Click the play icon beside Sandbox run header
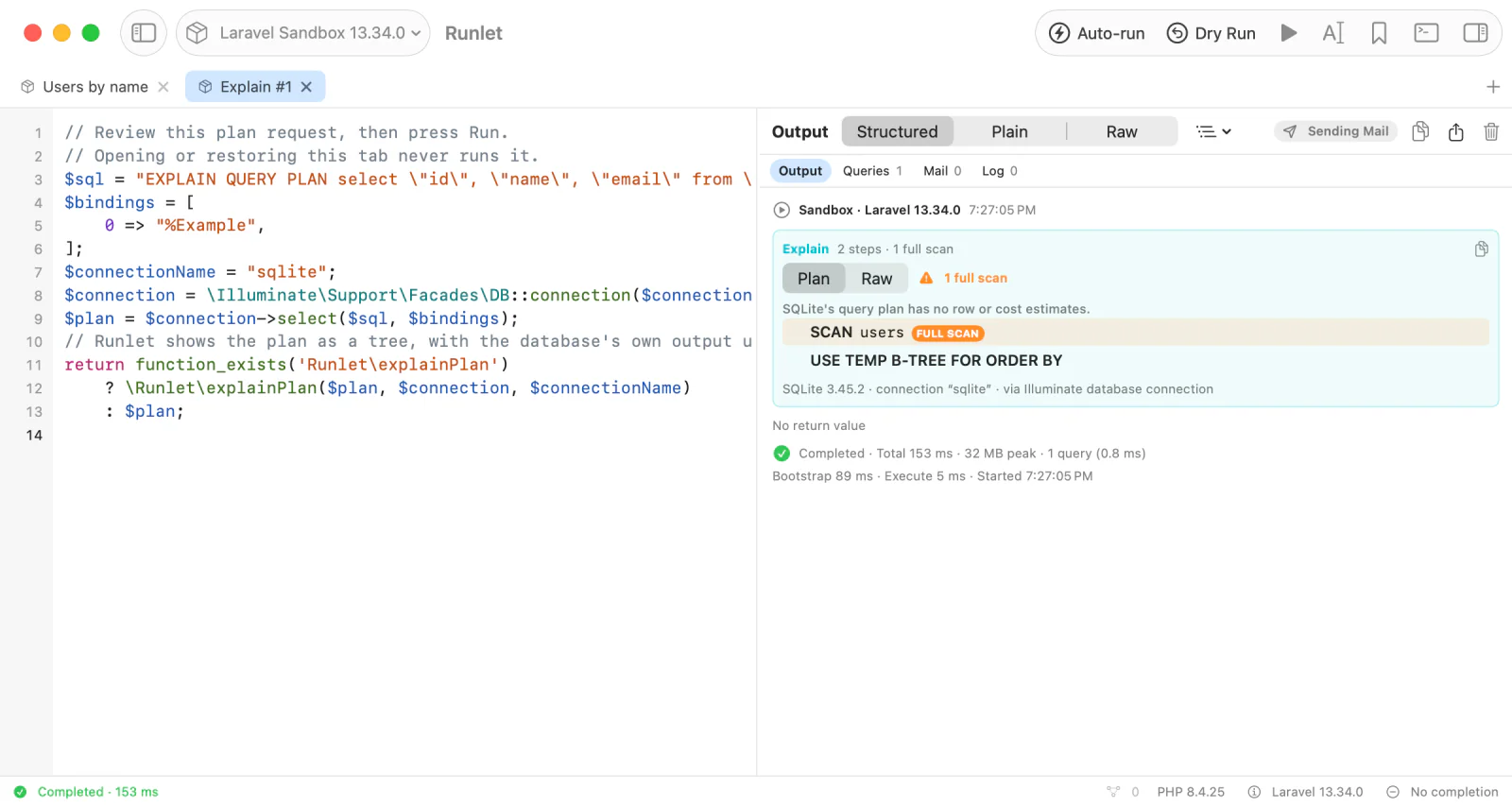Screen dimensions: 1512x807 click(782, 210)
